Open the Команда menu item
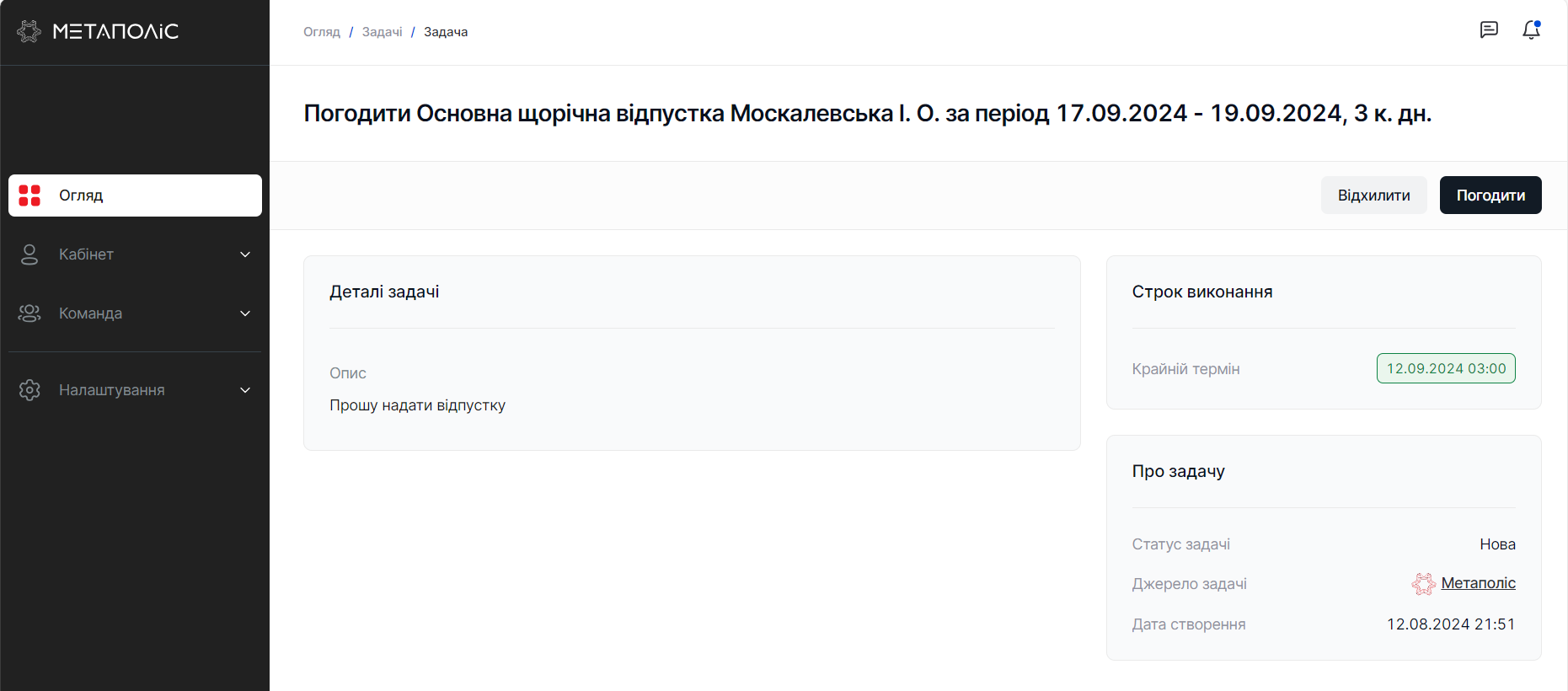Viewport: 1568px width, 691px height. pos(135,313)
